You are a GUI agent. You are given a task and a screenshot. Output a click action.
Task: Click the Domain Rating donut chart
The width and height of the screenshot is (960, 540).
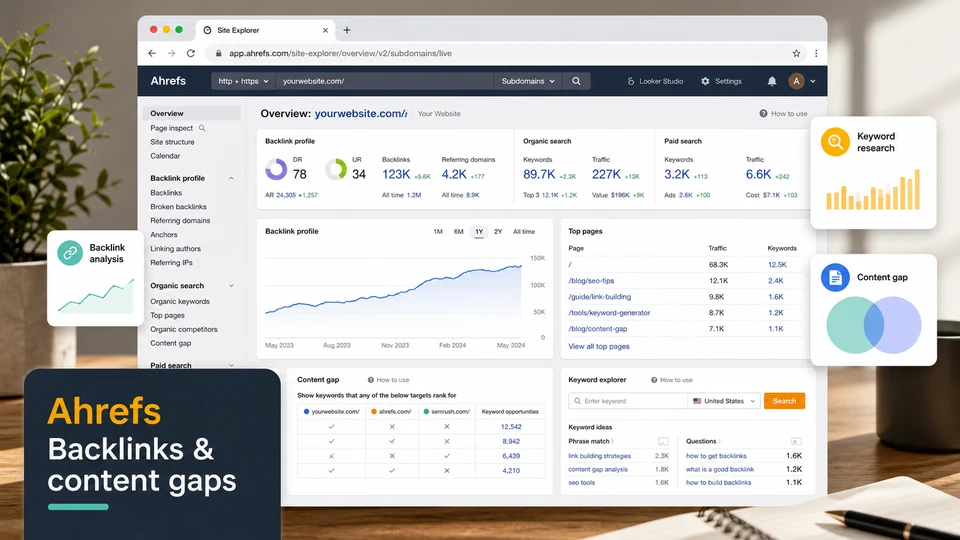click(x=276, y=169)
